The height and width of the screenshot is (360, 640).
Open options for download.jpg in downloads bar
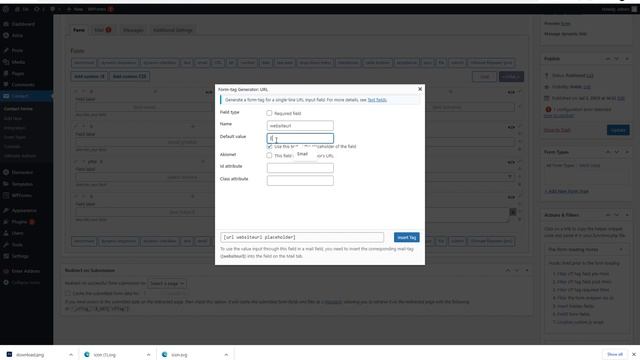[71, 355]
